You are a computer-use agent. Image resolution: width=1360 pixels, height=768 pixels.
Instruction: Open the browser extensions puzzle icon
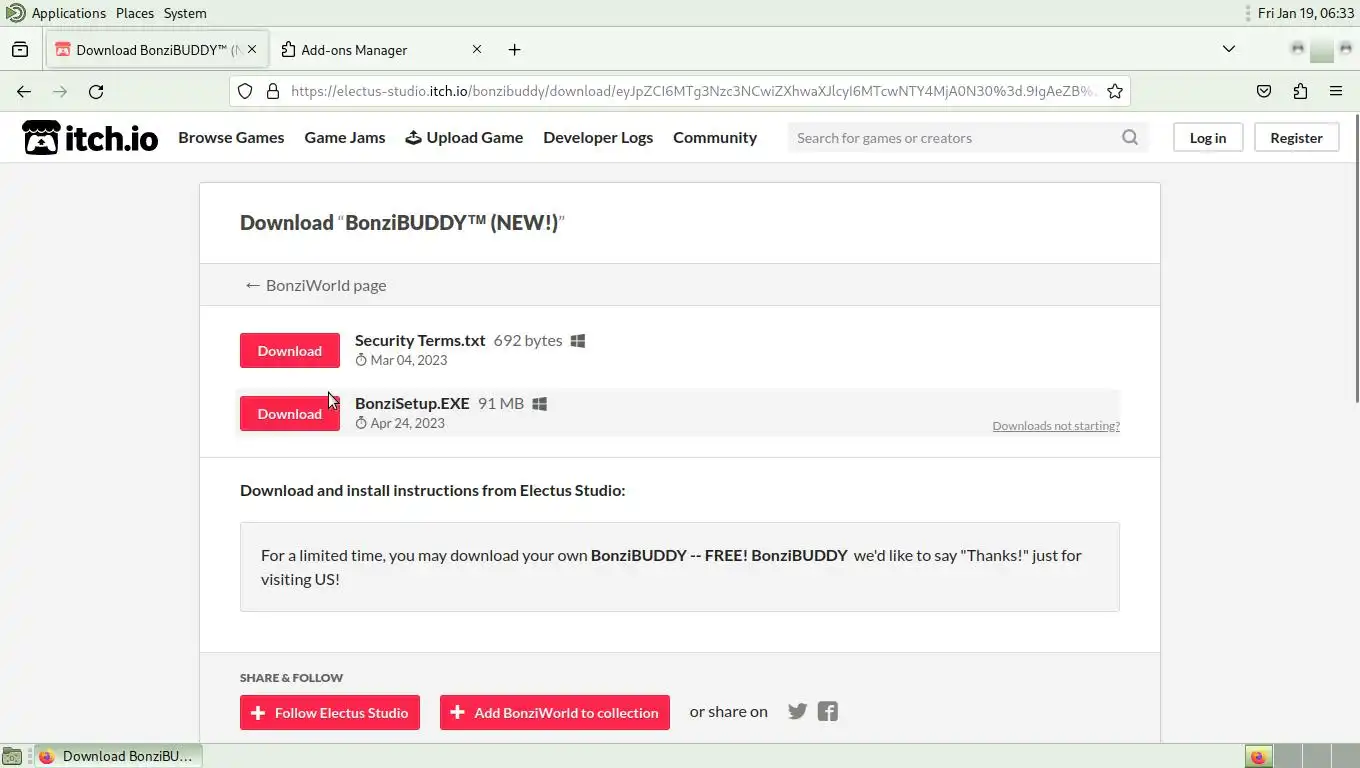(x=1300, y=91)
